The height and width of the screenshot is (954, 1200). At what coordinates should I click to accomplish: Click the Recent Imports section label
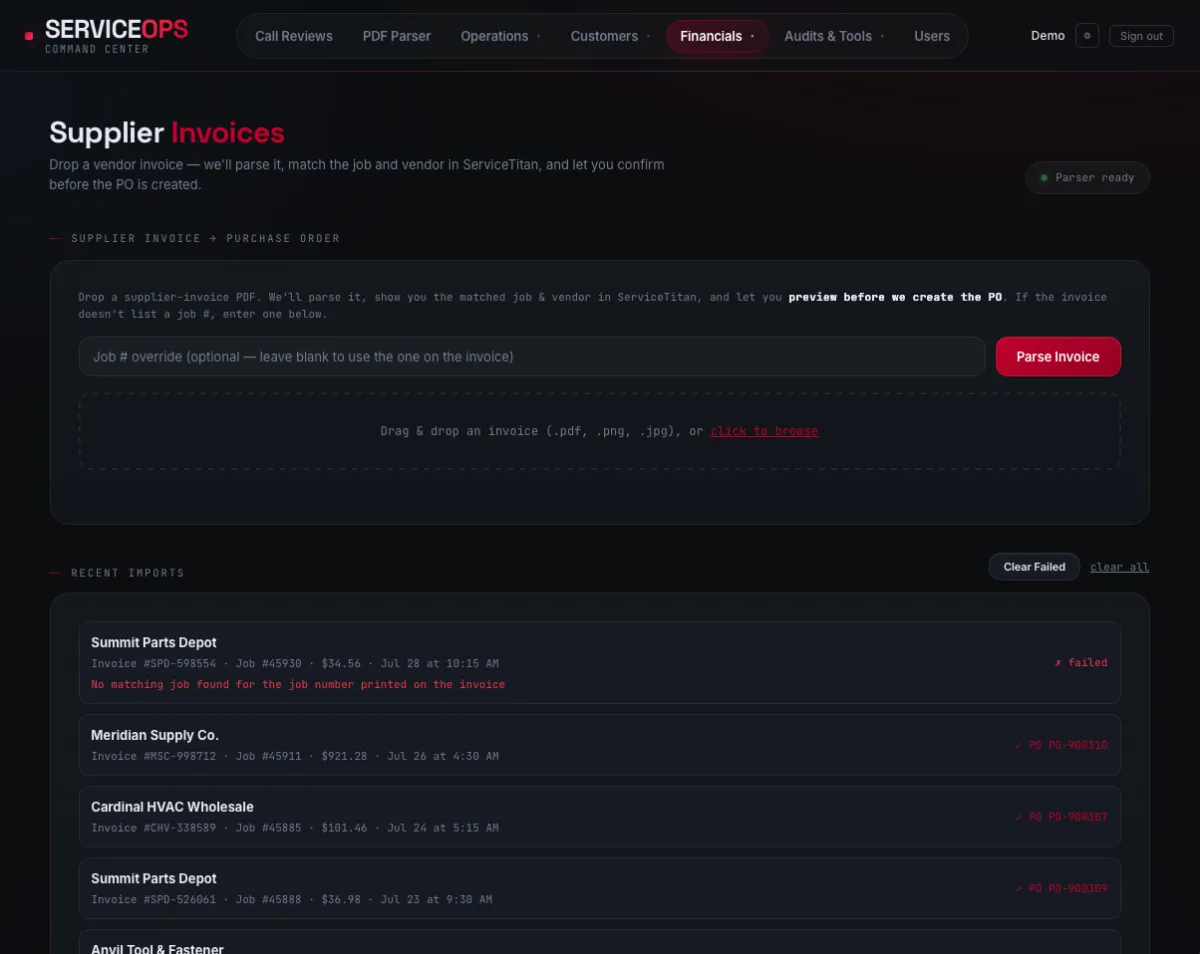tap(128, 573)
